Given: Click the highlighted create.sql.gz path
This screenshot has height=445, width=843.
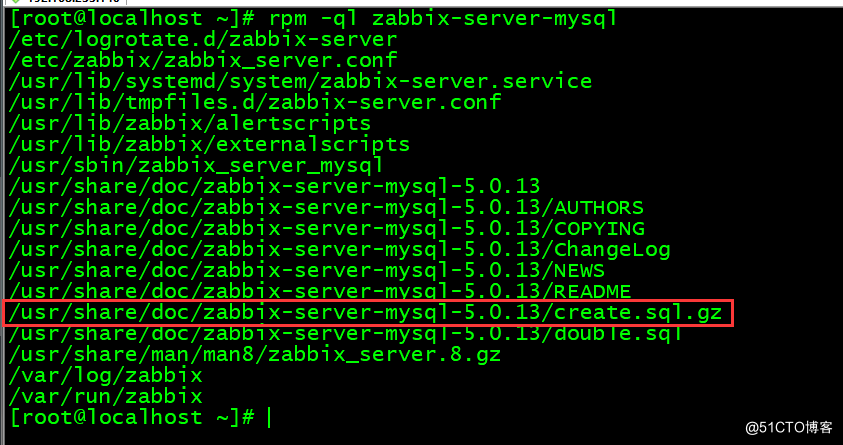Looking at the screenshot, I should click(x=367, y=312).
